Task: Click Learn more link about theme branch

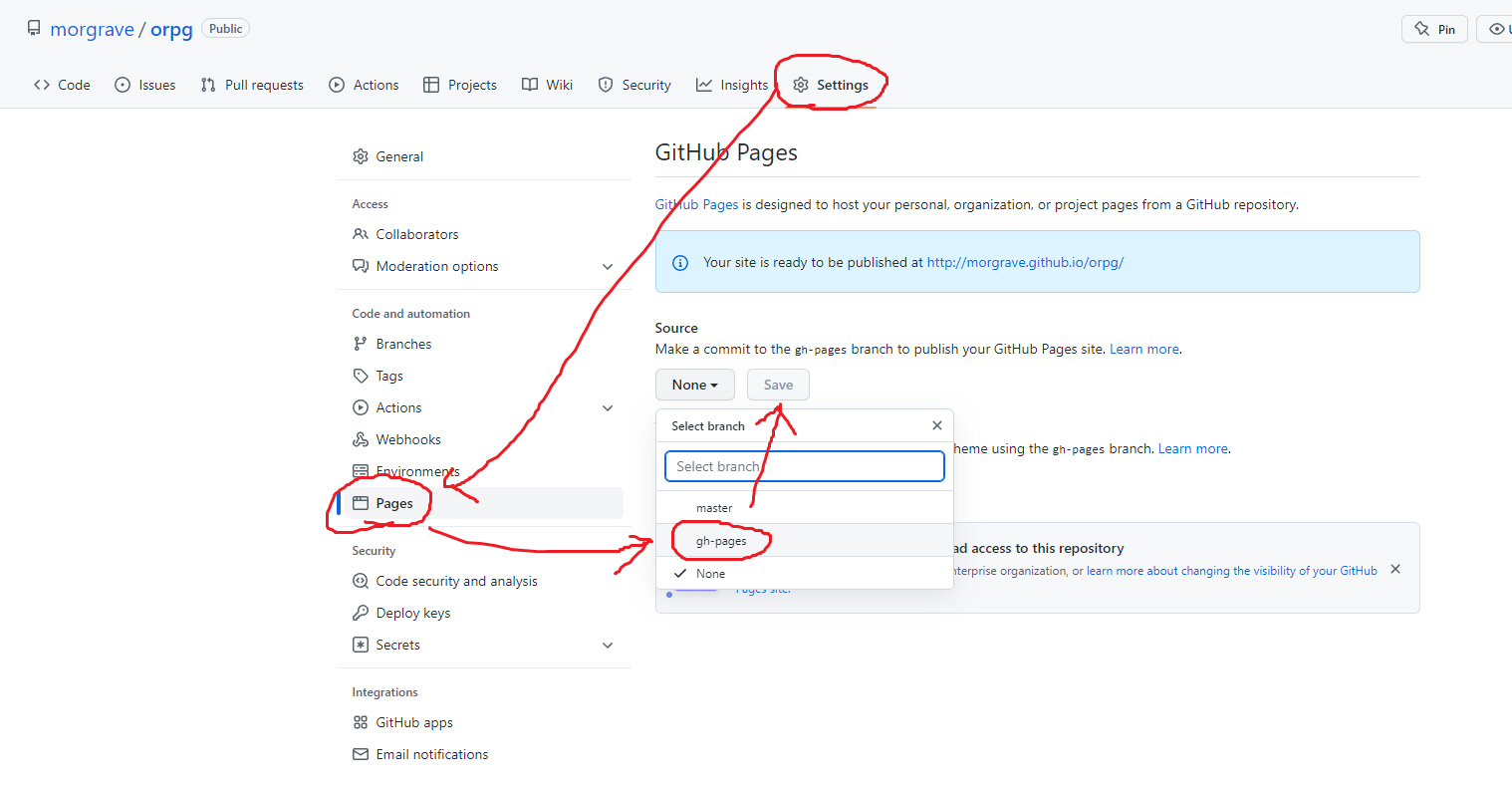Action: tap(1193, 448)
